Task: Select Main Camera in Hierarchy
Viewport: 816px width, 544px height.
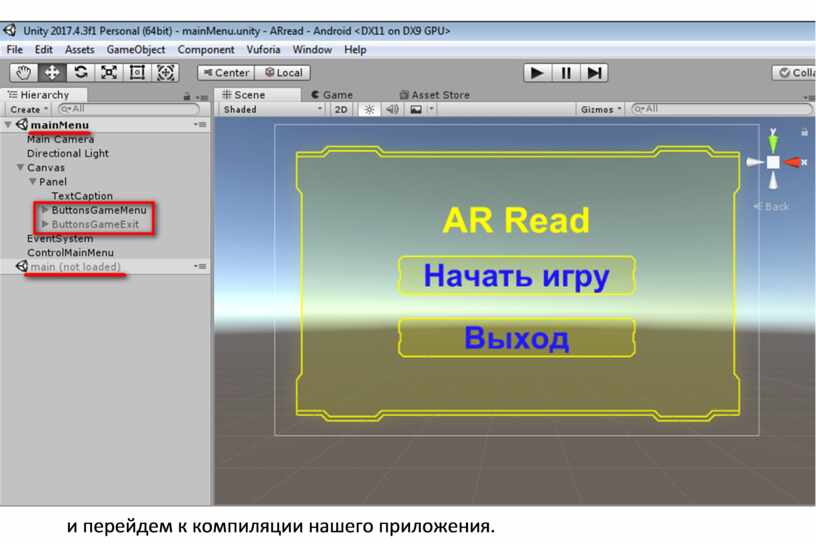Action: pos(60,140)
